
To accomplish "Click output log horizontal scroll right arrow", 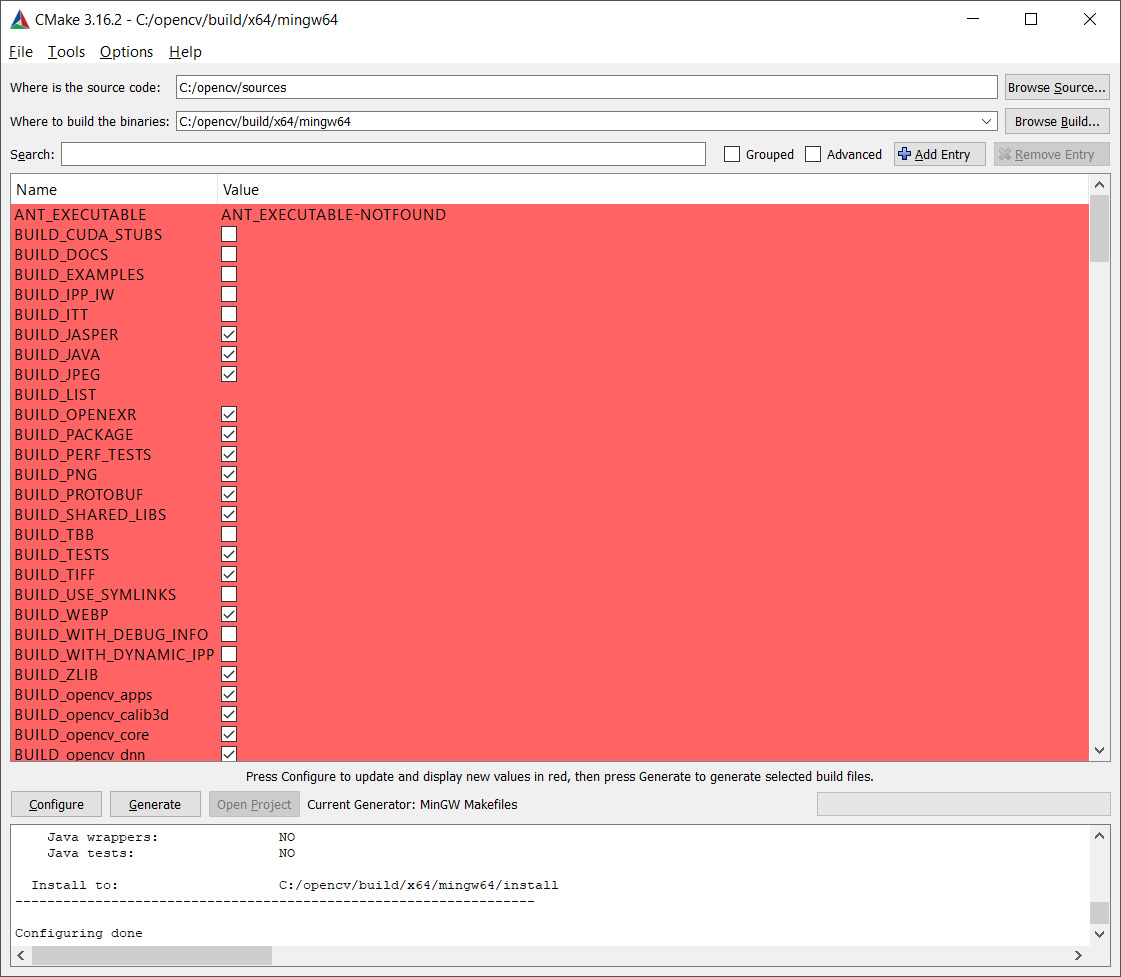I will [1078, 956].
